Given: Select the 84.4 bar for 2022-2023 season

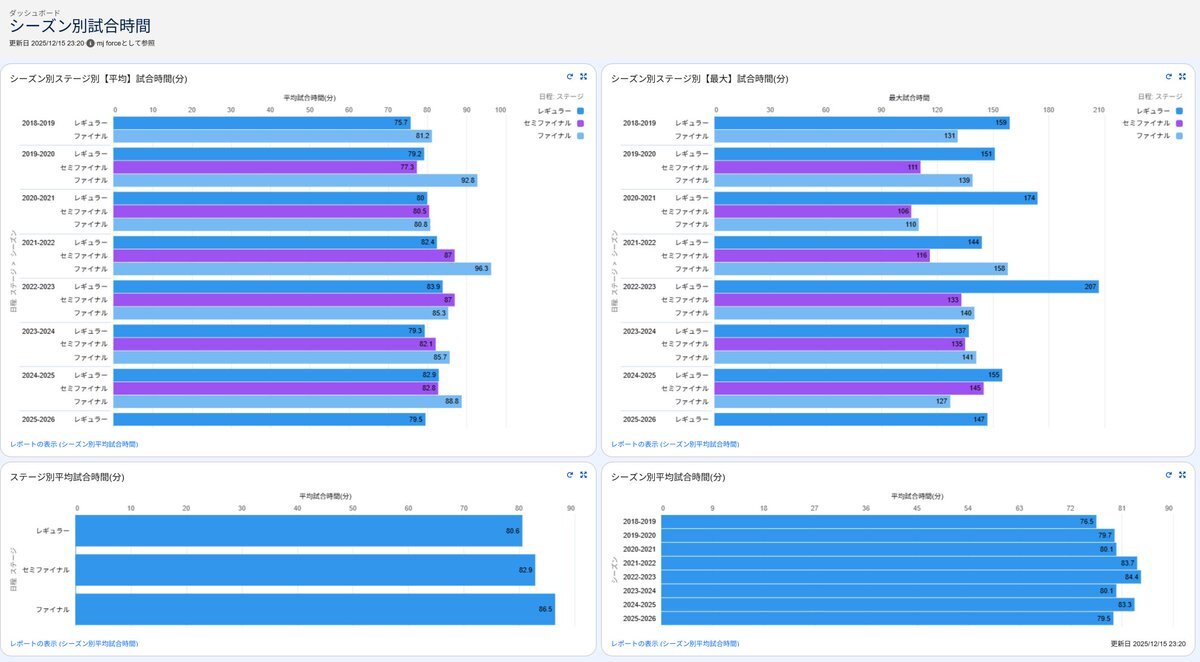Looking at the screenshot, I should tap(900, 577).
